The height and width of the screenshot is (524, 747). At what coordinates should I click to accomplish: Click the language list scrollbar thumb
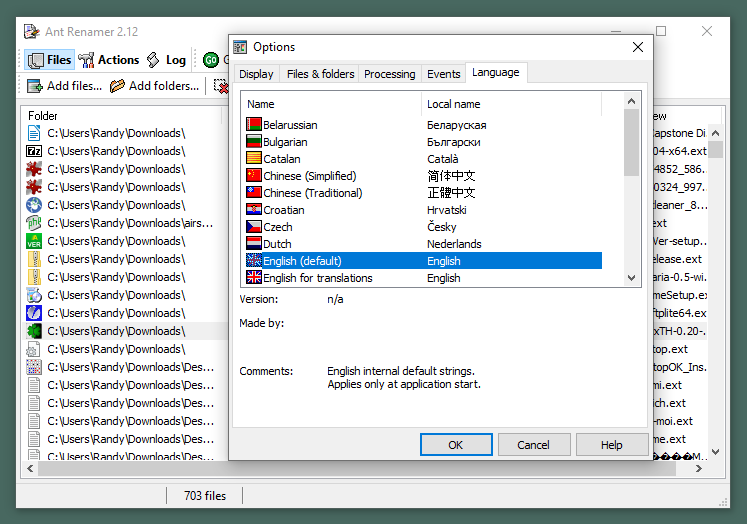[x=632, y=142]
